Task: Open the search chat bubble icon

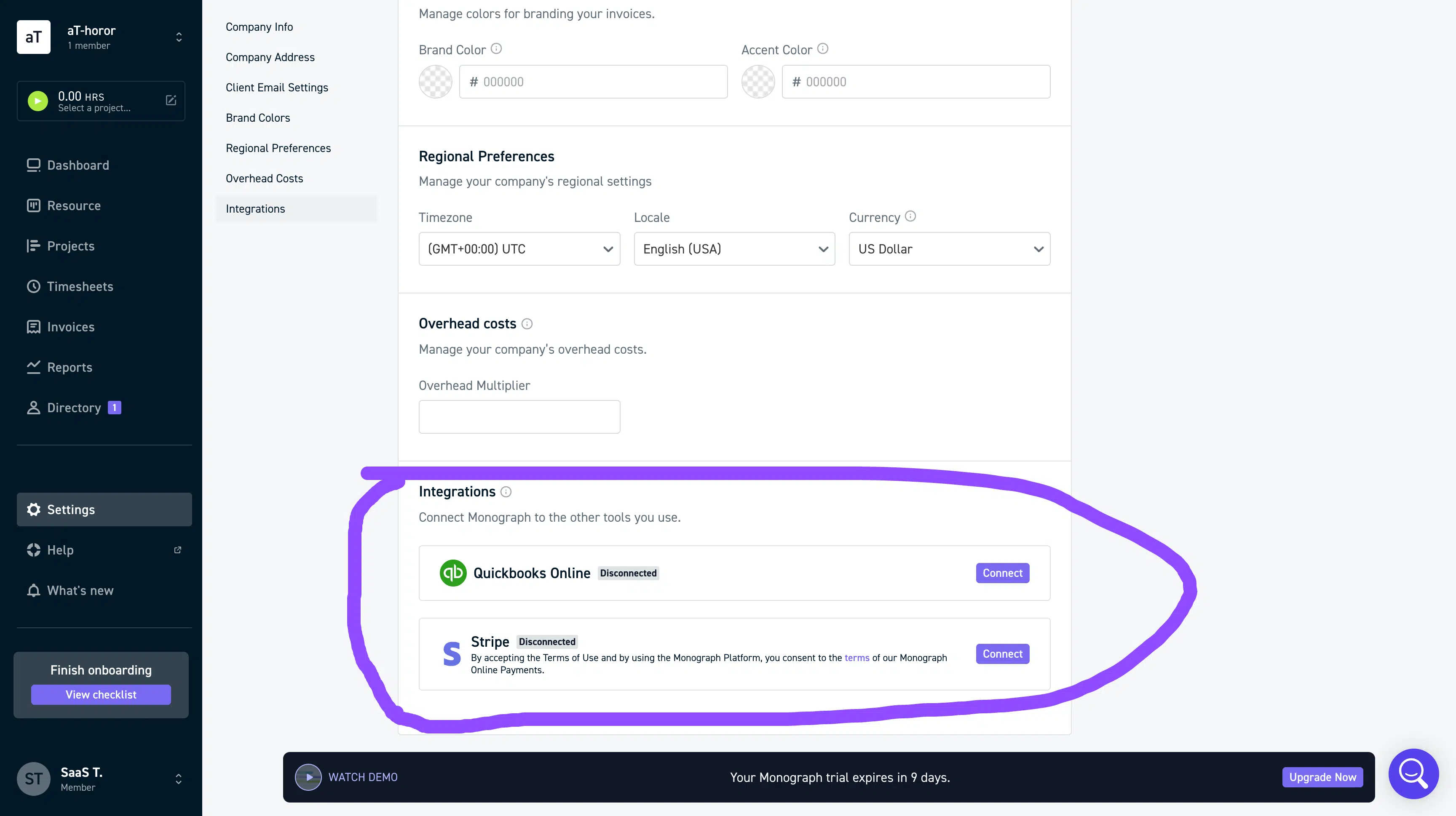Action: point(1413,773)
